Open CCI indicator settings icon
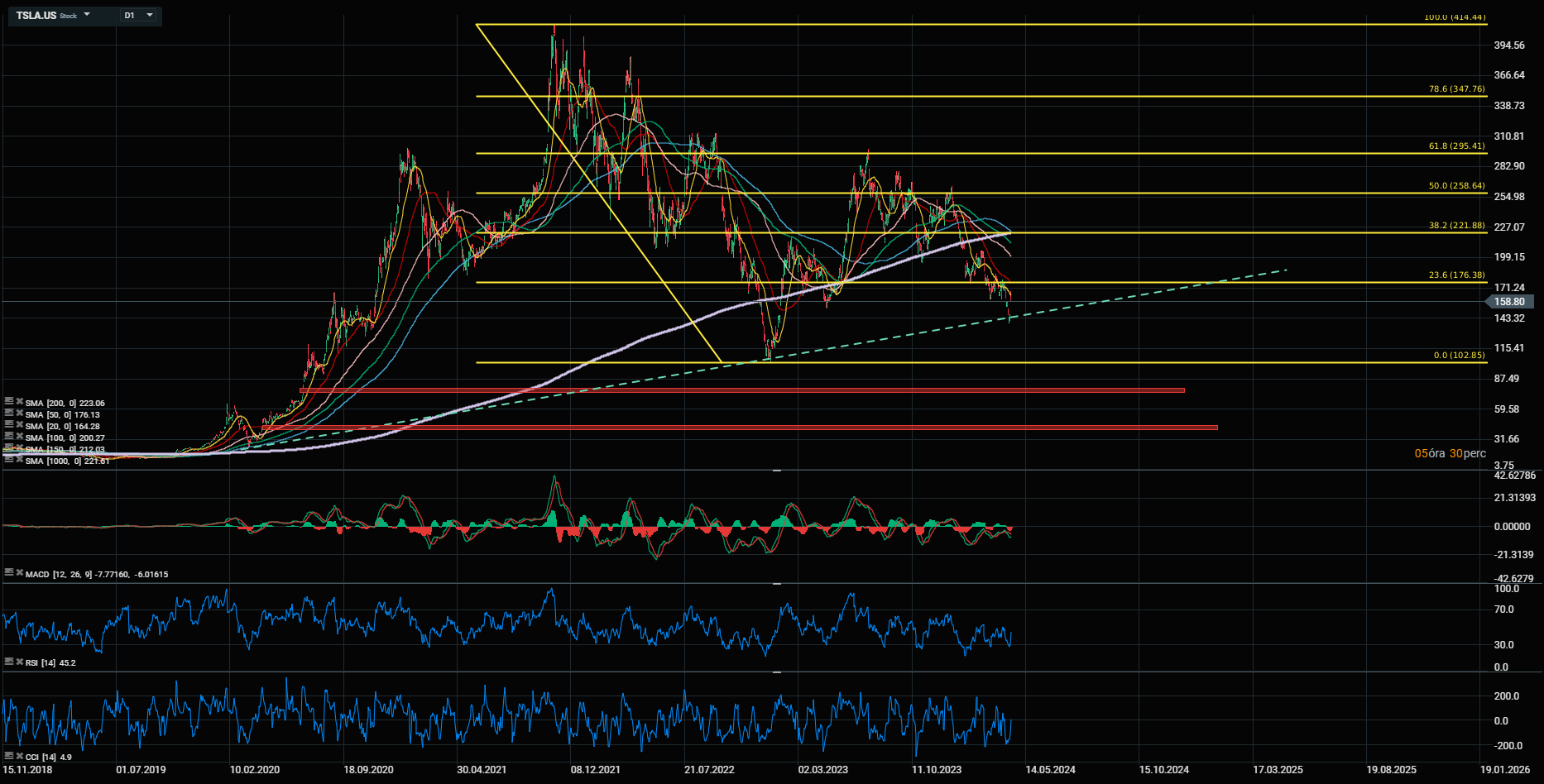 pyautogui.click(x=8, y=756)
